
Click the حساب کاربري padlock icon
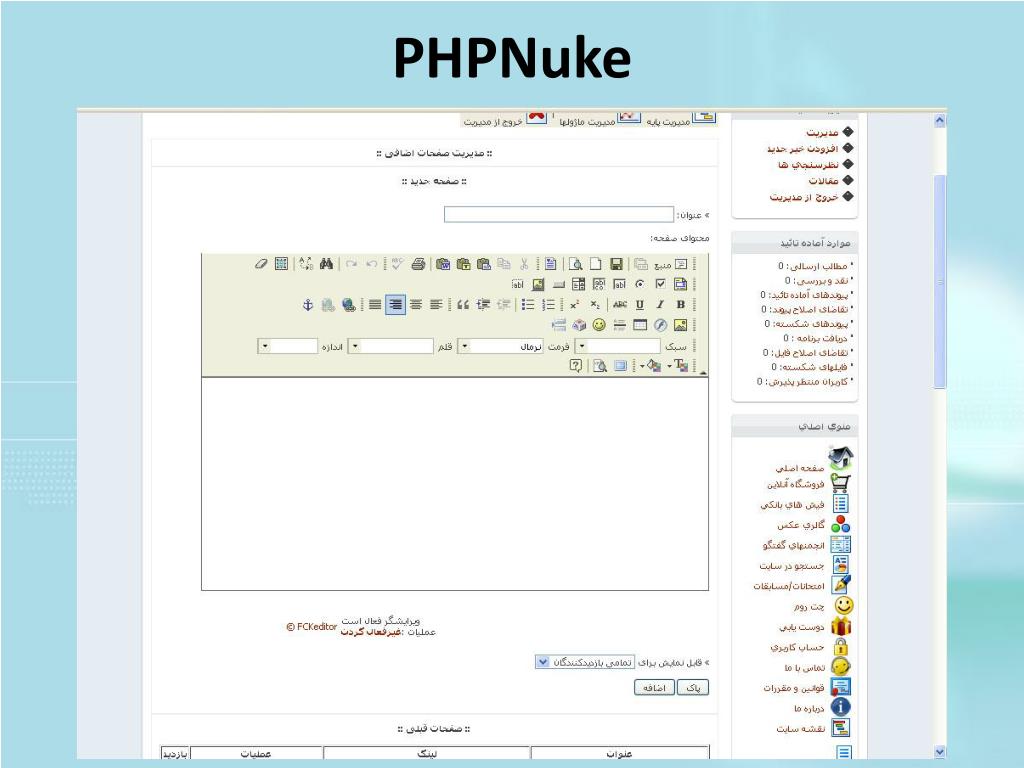coord(841,647)
